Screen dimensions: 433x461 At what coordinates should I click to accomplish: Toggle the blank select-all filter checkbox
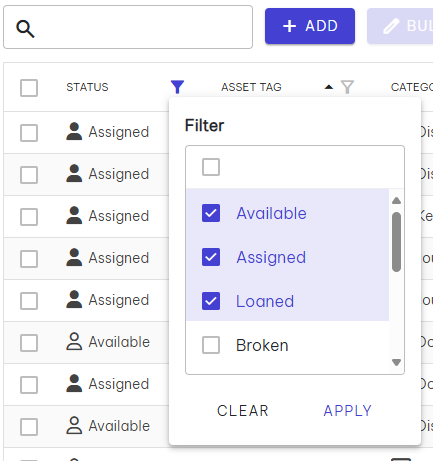(211, 167)
